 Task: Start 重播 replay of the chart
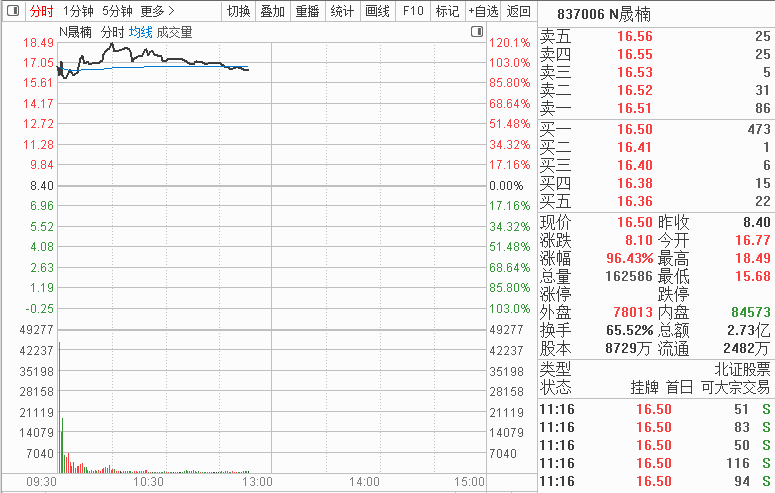(x=307, y=11)
